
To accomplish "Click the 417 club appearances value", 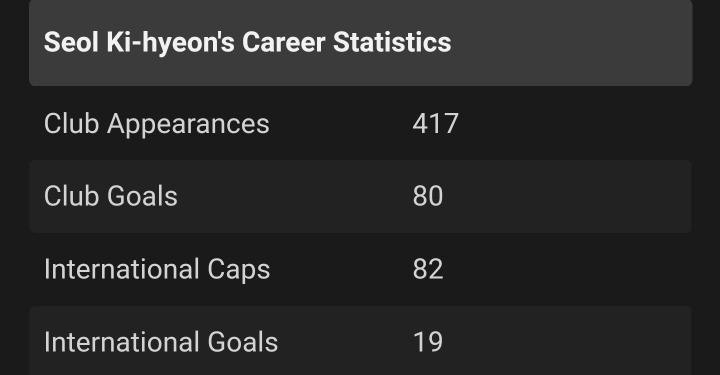I will click(x=435, y=123).
